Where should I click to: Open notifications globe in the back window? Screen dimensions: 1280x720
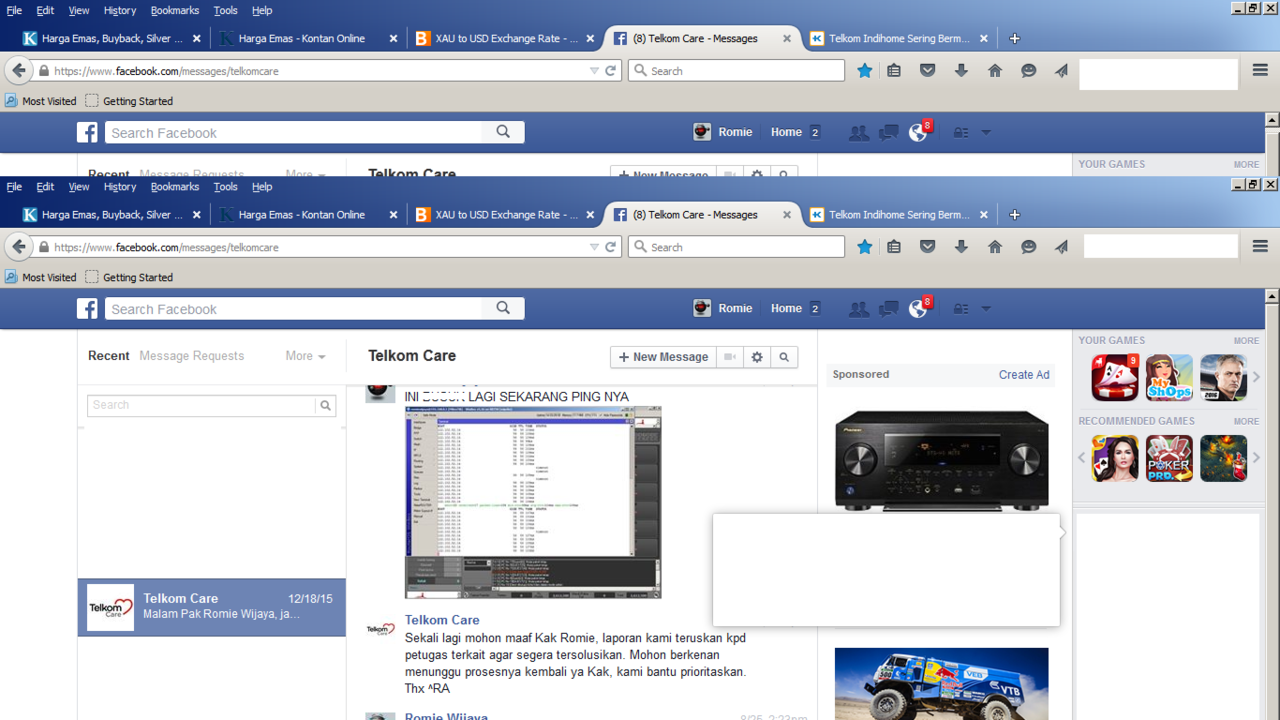pos(917,133)
